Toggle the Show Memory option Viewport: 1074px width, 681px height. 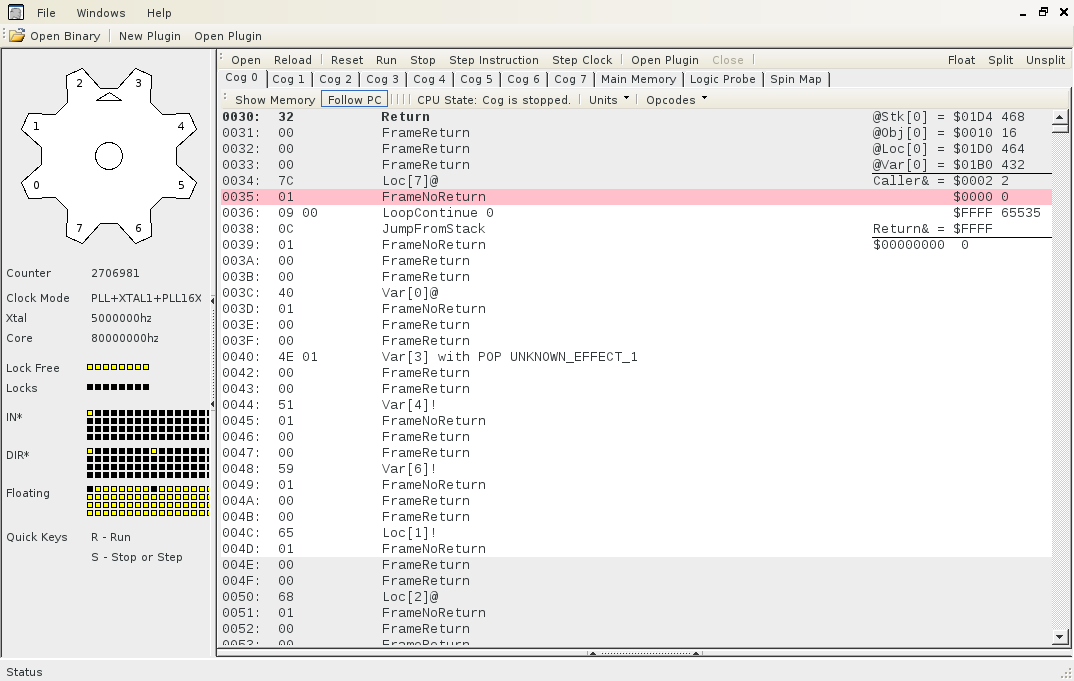[274, 100]
